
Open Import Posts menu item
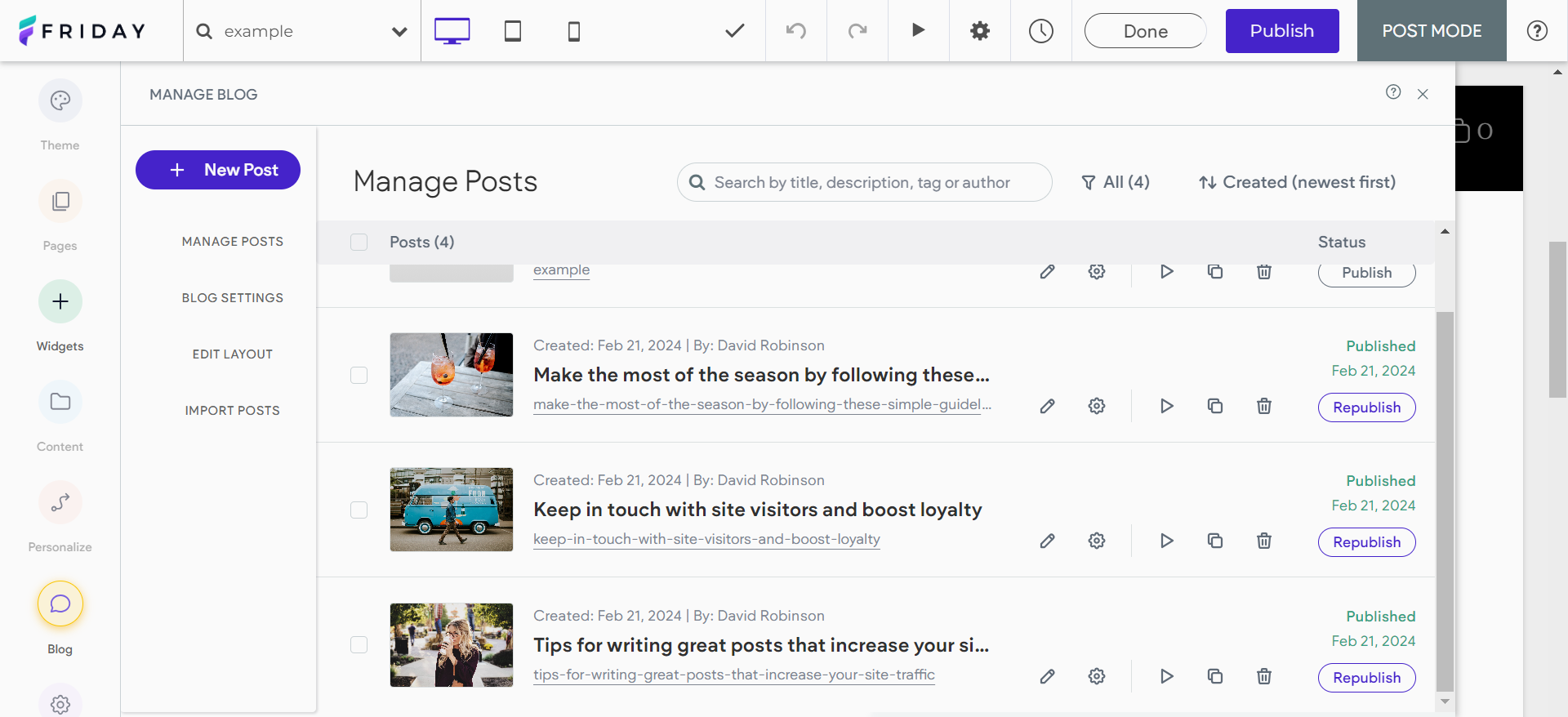(233, 411)
